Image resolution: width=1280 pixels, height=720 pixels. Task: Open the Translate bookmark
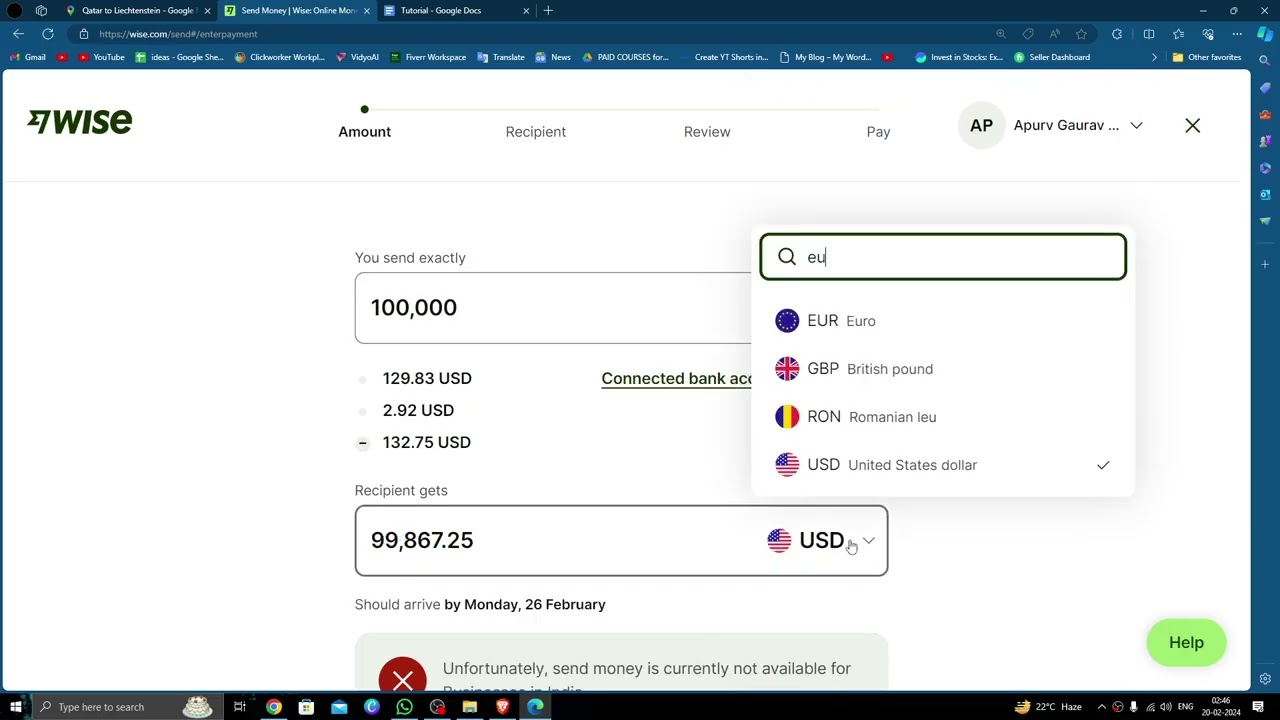pos(501,57)
